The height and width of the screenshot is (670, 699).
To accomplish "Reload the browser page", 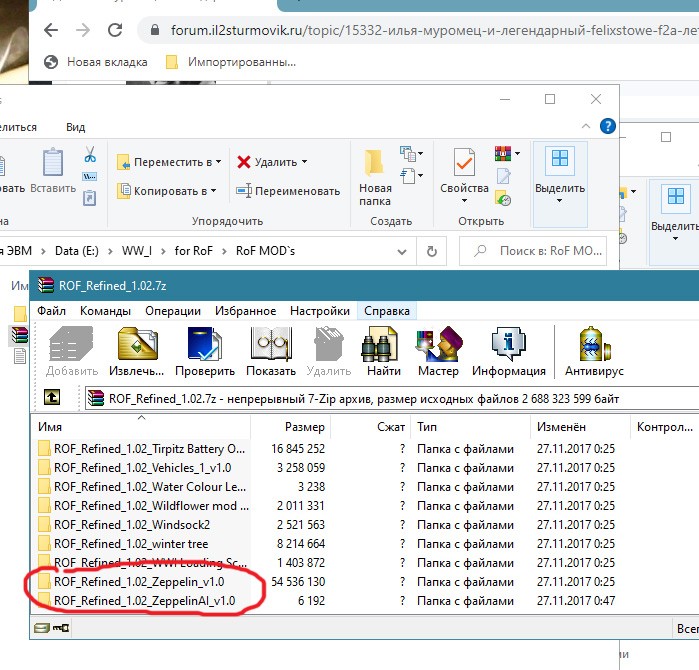I will 115,30.
